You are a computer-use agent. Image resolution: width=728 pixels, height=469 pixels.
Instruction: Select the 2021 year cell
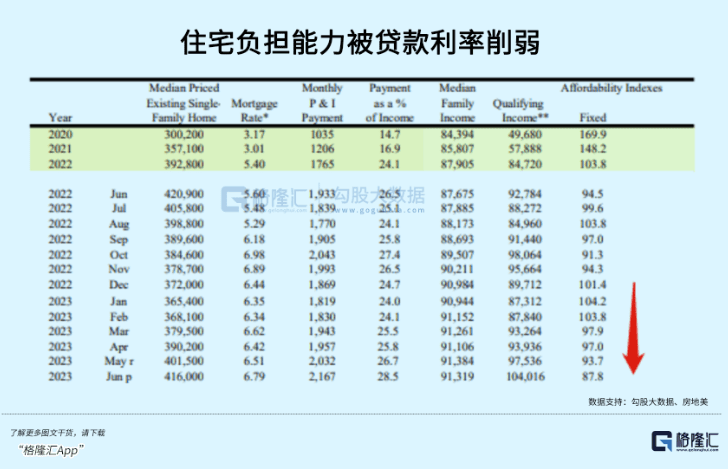(60, 149)
